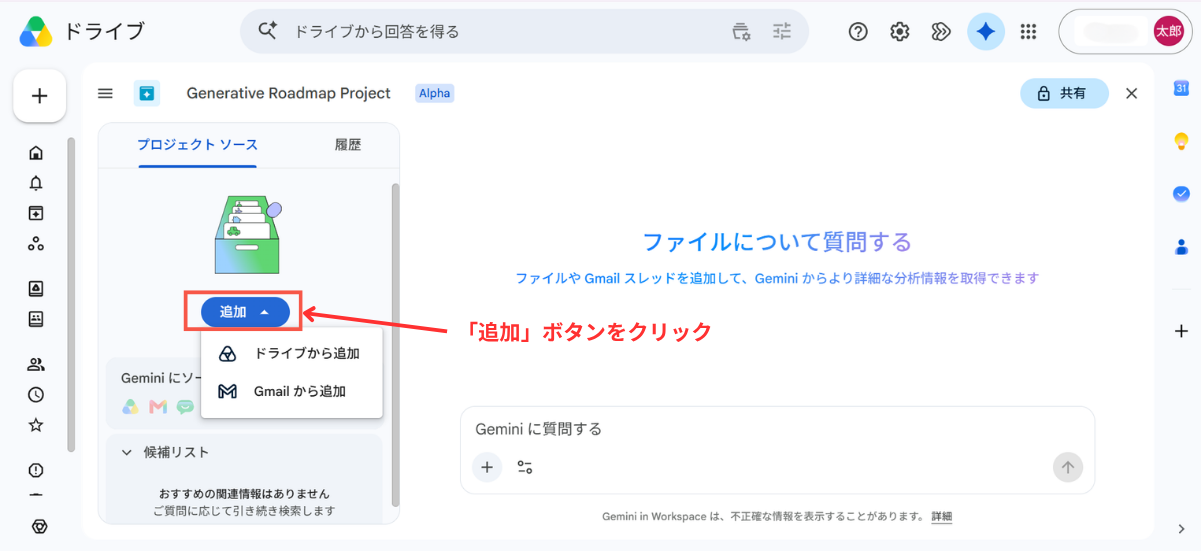
Task: Open the 詳細 link in the disclaimer
Action: (x=942, y=517)
